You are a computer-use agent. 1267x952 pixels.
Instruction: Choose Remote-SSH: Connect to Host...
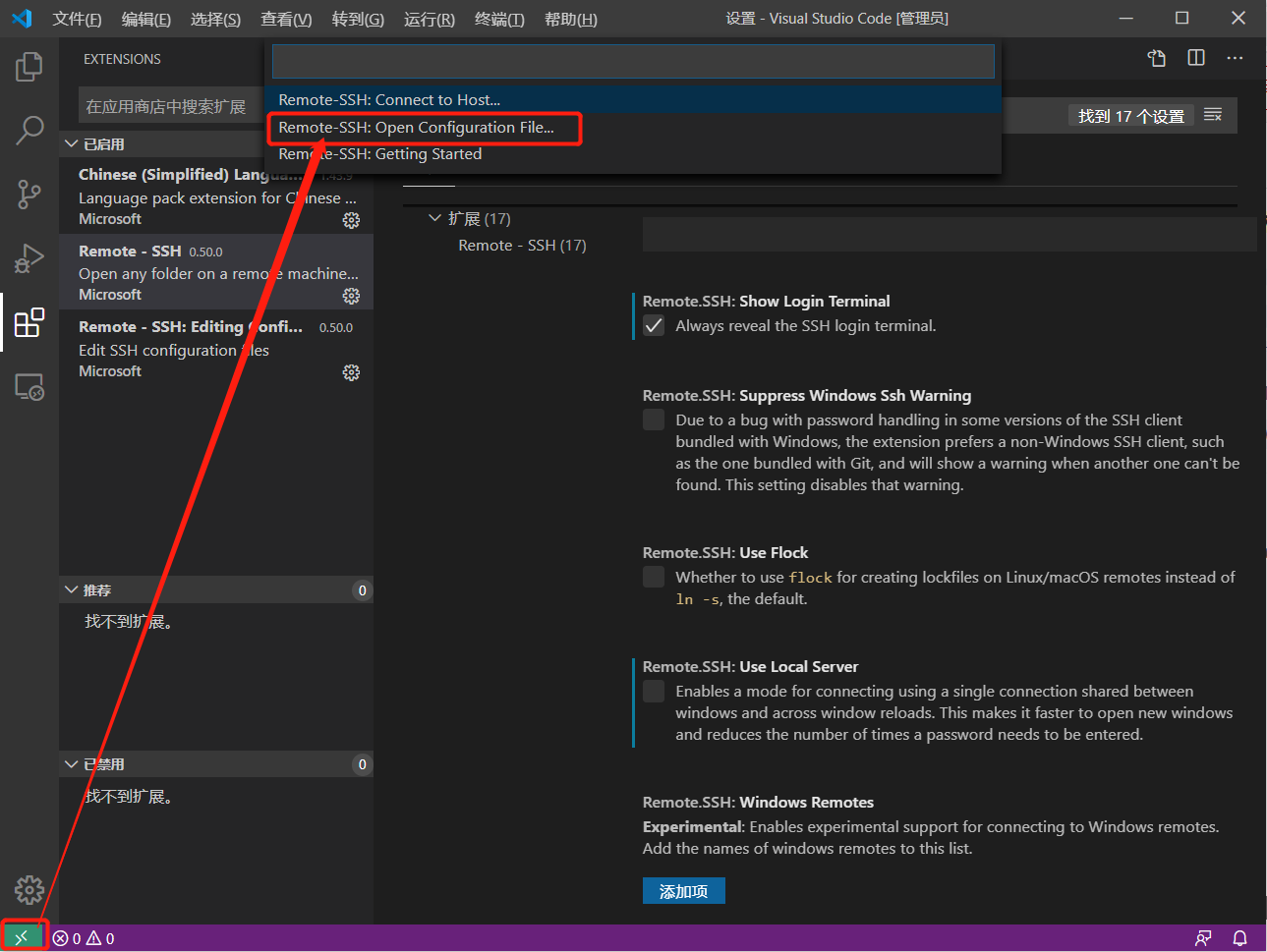[633, 100]
